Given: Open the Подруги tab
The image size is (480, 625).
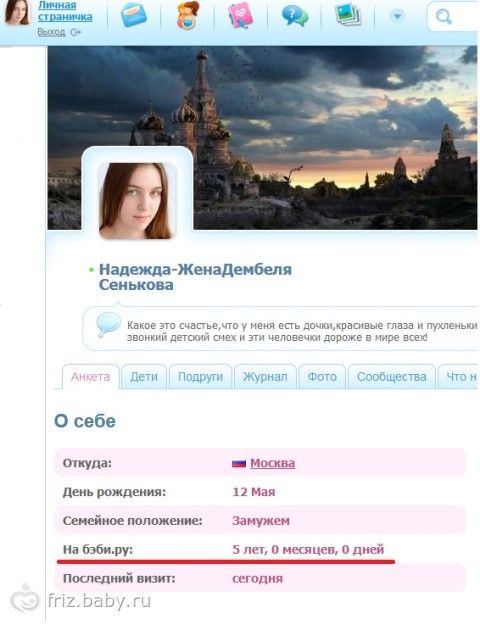Looking at the screenshot, I should 200,377.
